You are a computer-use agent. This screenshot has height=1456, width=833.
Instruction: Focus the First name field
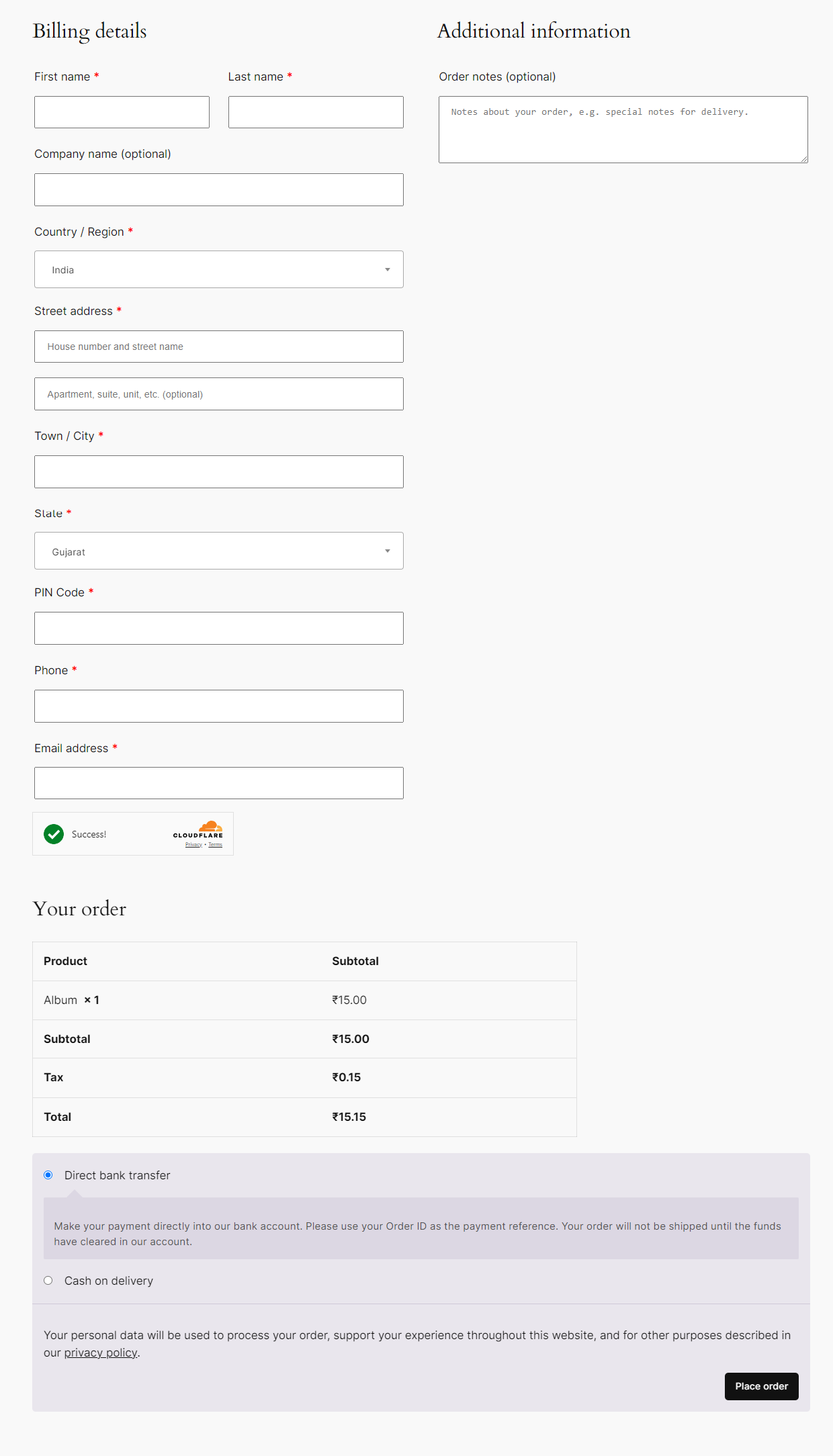click(122, 112)
